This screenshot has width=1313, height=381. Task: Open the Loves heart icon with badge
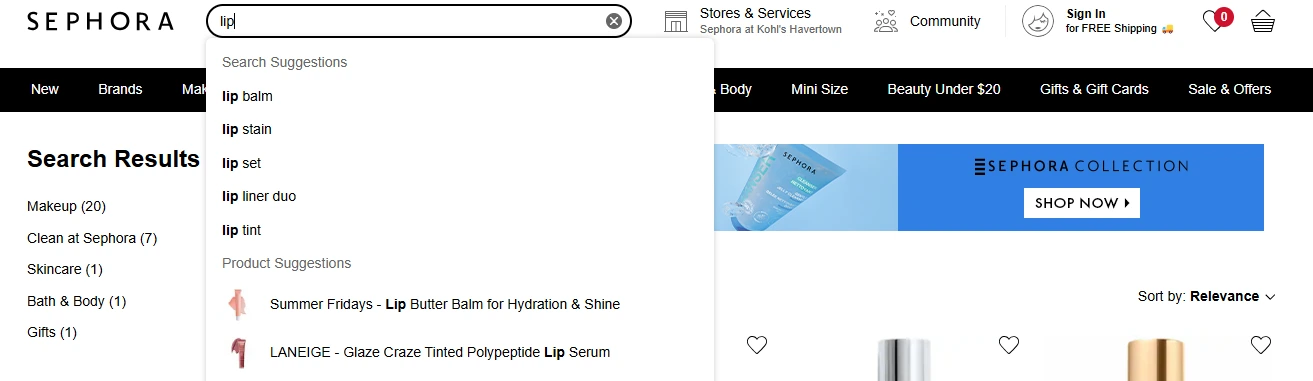coord(1216,20)
